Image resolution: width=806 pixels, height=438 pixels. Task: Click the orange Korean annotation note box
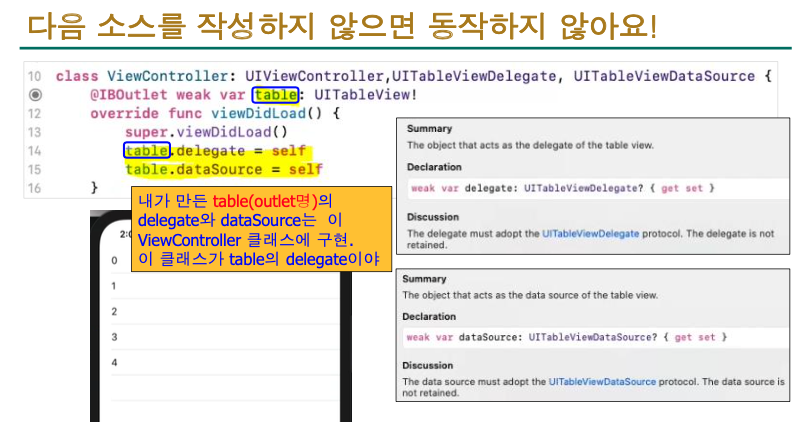[261, 229]
